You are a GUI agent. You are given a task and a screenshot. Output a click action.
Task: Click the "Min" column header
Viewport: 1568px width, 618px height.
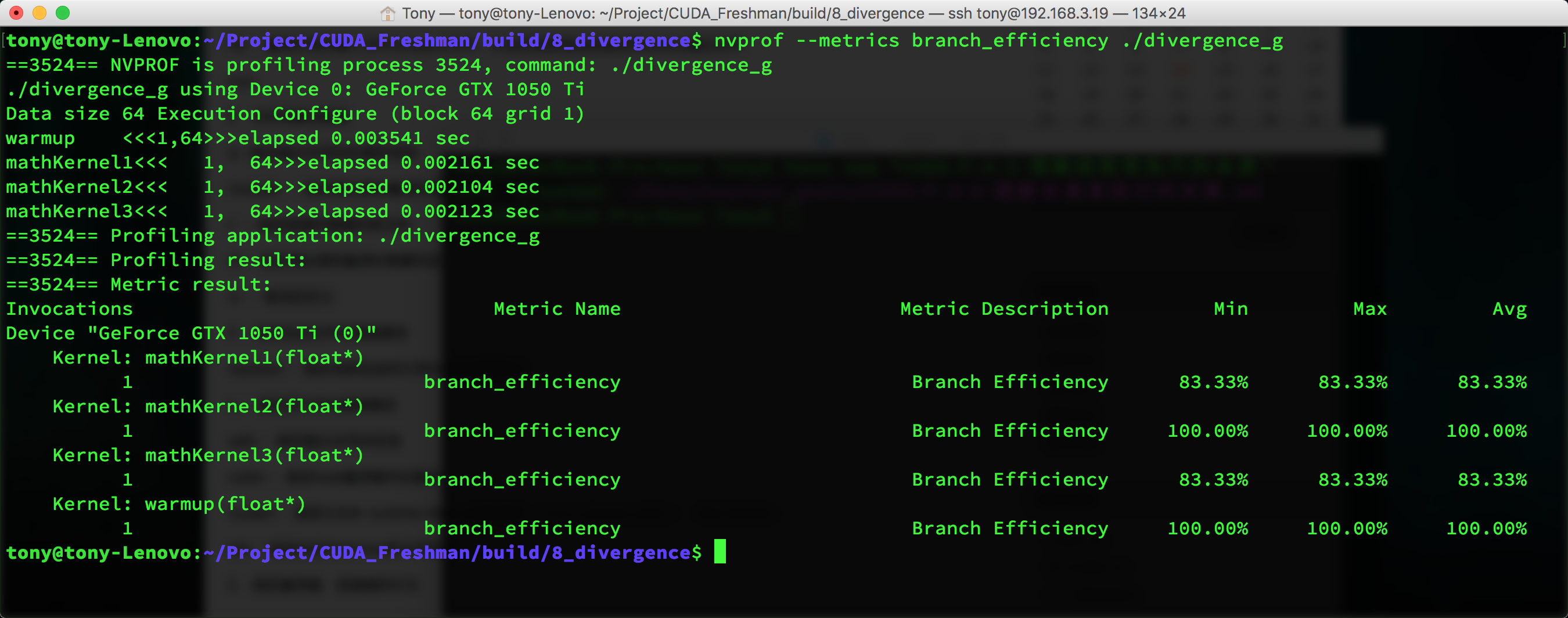point(1230,308)
